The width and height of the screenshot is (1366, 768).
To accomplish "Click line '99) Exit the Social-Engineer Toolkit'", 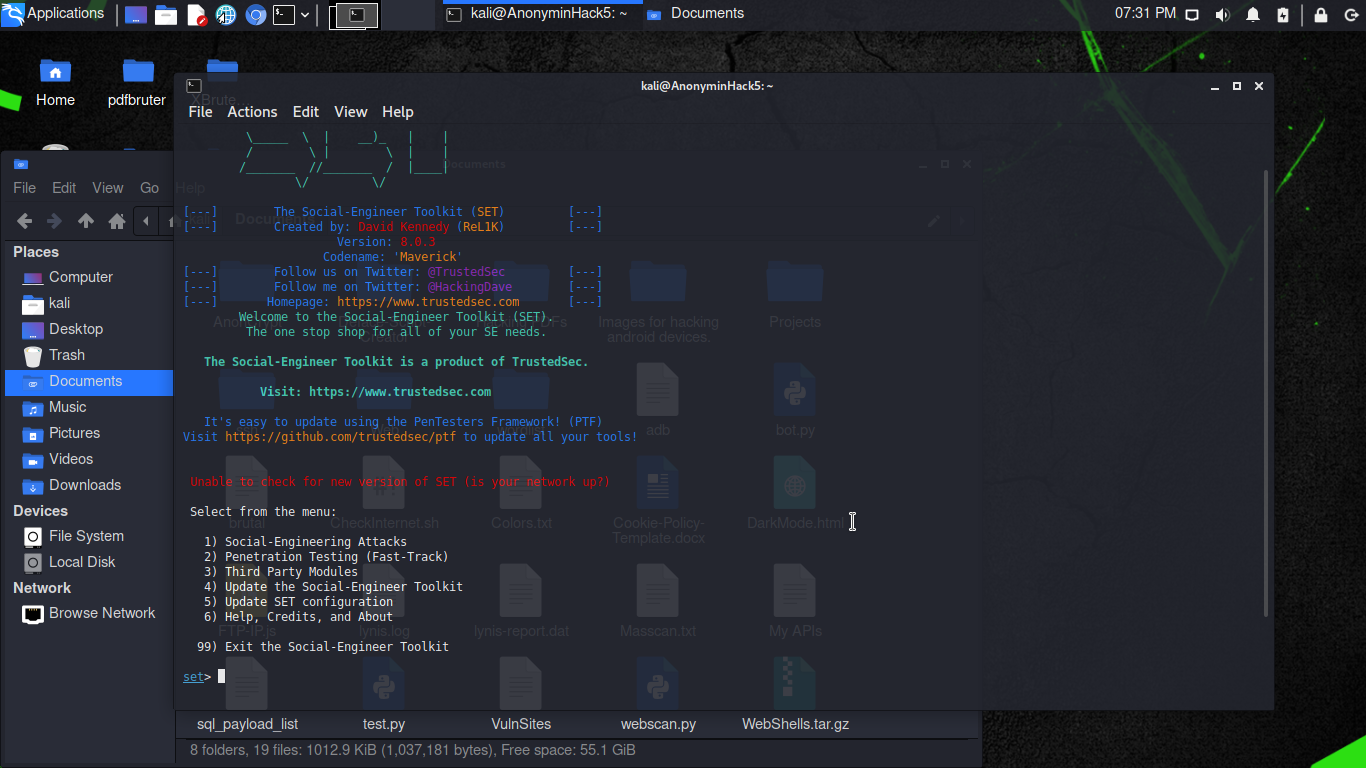I will tap(323, 647).
